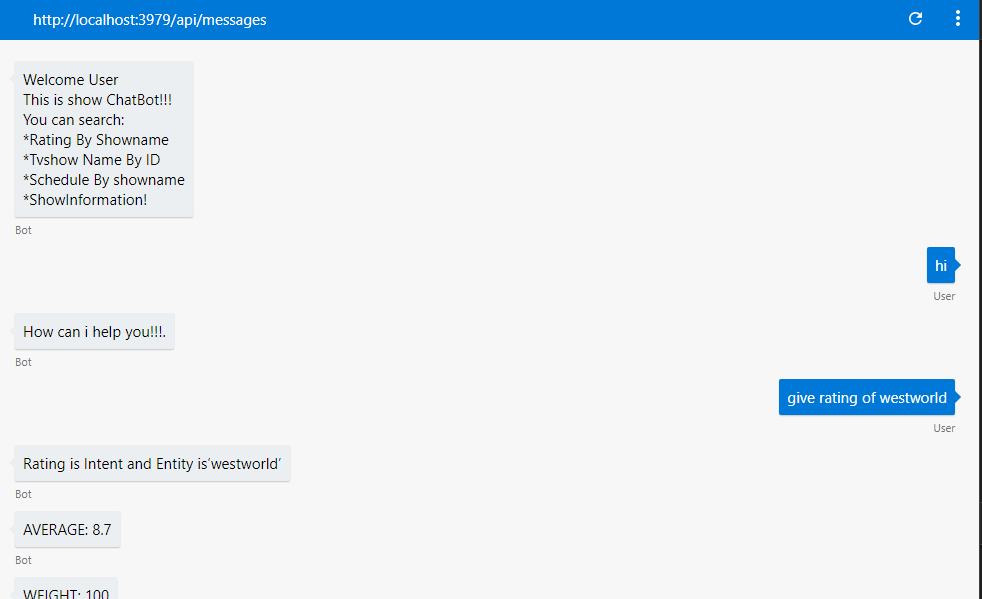The image size is (982, 599).
Task: Click the refresh conversation icon
Action: tap(915, 19)
